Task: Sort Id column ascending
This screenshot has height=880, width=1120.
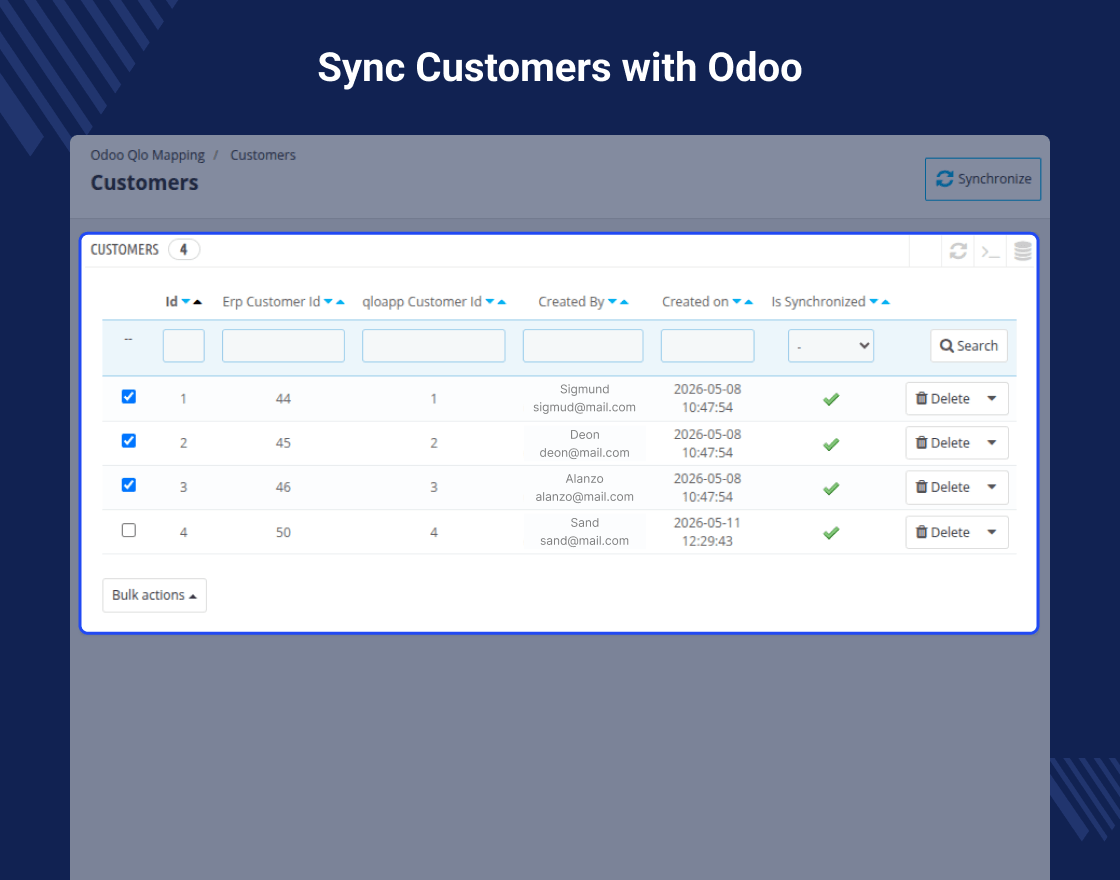Action: tap(198, 302)
